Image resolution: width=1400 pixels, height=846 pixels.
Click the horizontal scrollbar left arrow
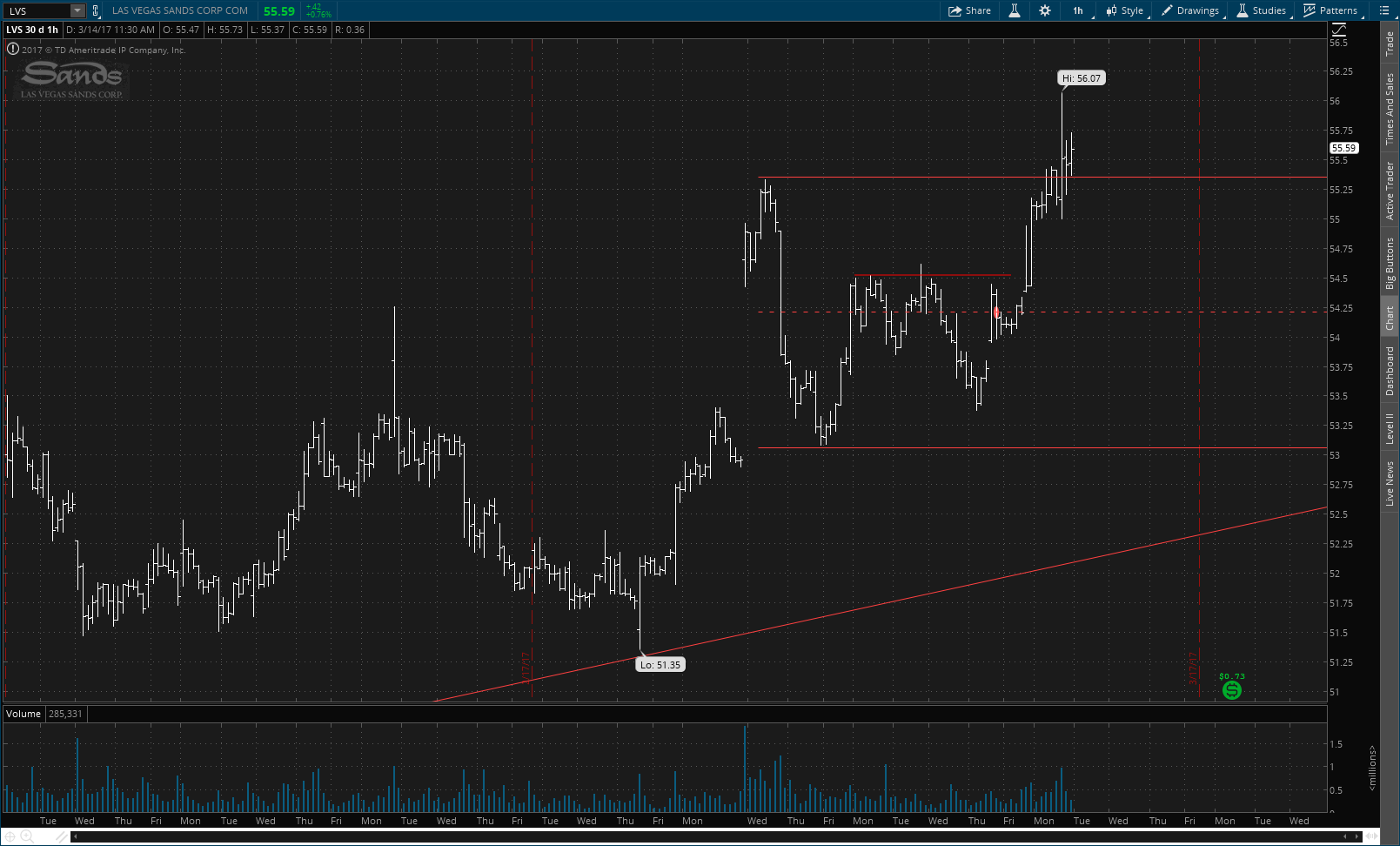76,836
